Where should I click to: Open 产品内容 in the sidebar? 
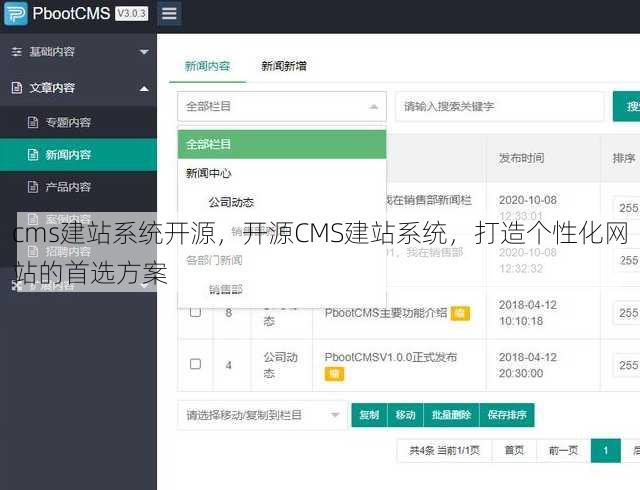78,187
